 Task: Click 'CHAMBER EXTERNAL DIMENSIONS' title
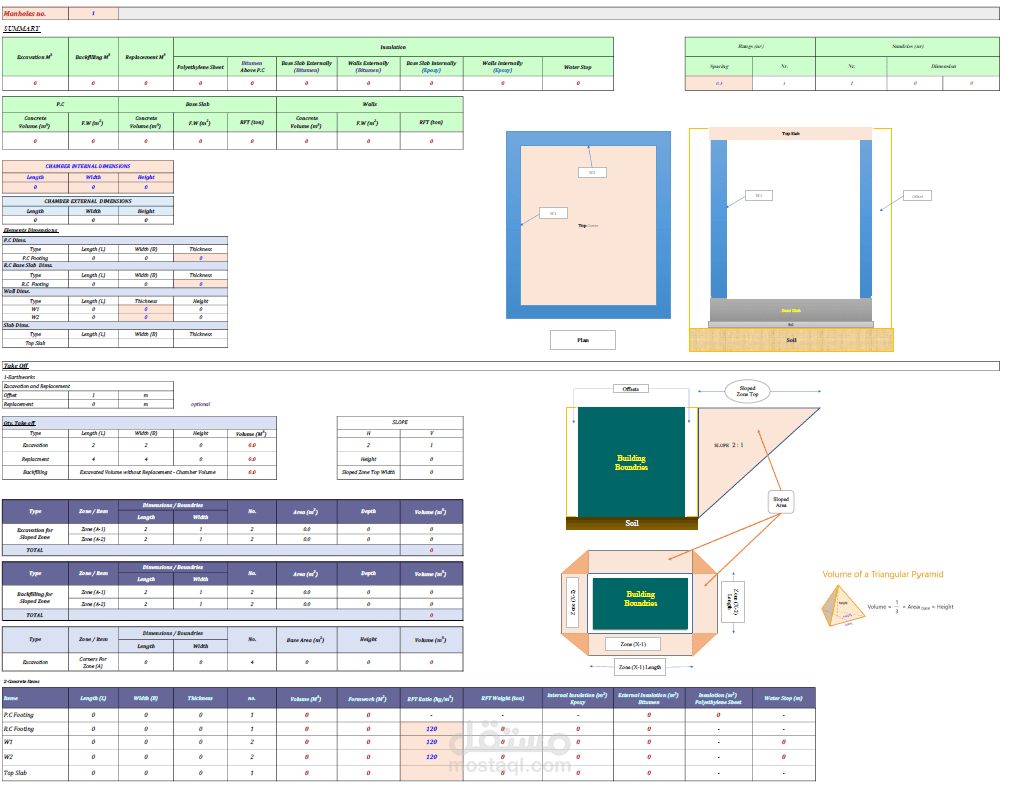click(88, 201)
